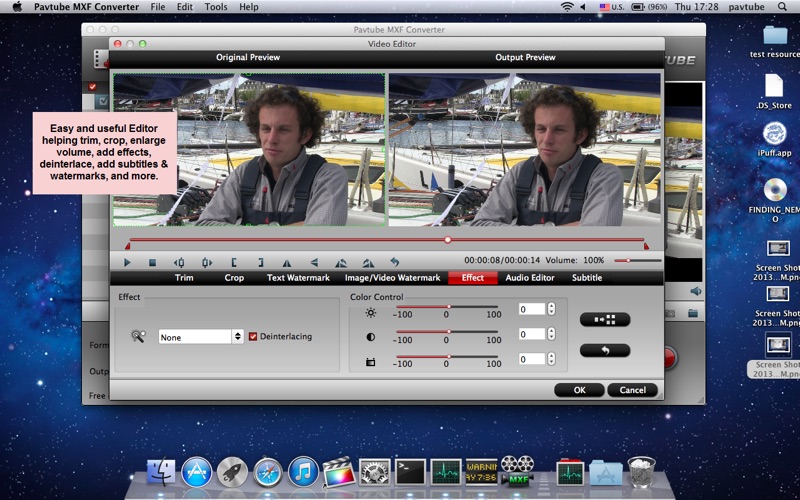Image resolution: width=800 pixels, height=500 pixels.
Task: Rotate video counterclockwise
Action: click(x=341, y=263)
